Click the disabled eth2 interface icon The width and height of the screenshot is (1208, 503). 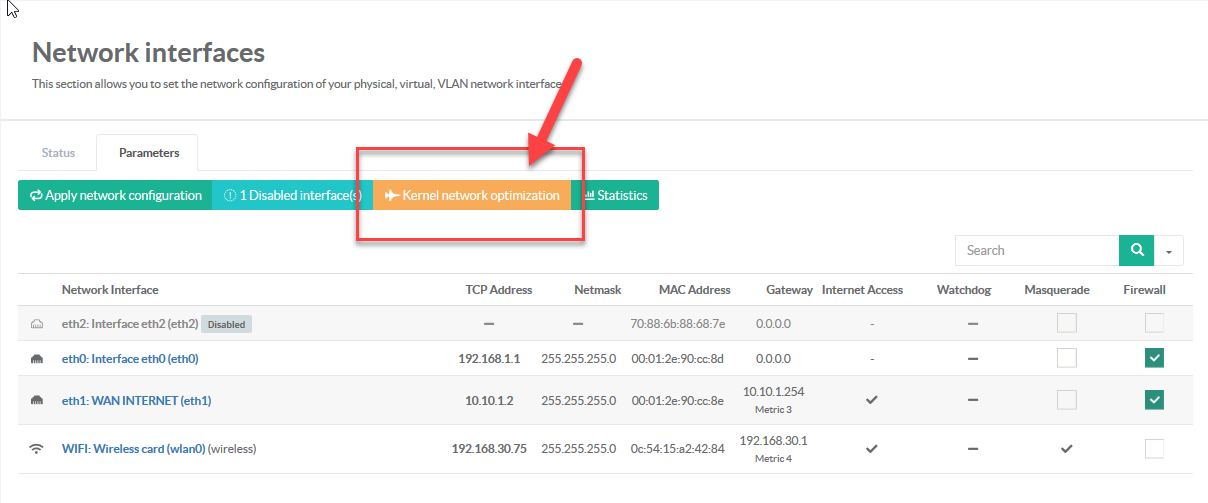coord(37,324)
